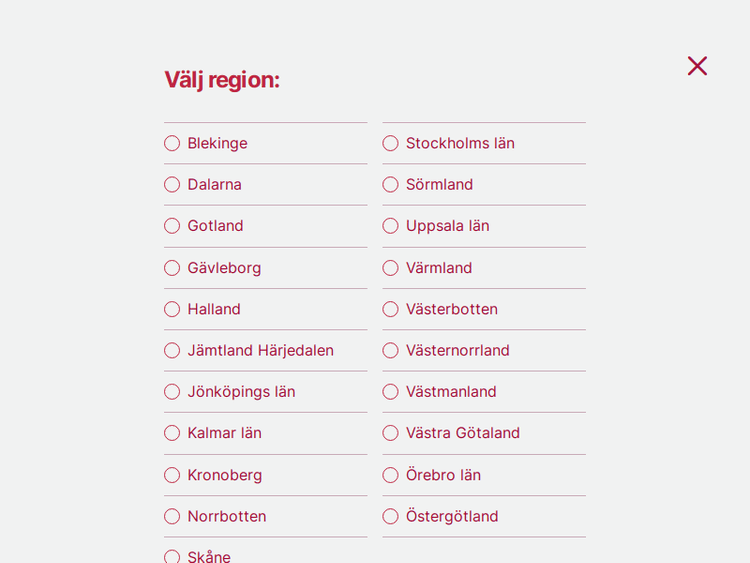Choose Stockholms län region
This screenshot has height=563, width=750.
click(390, 143)
